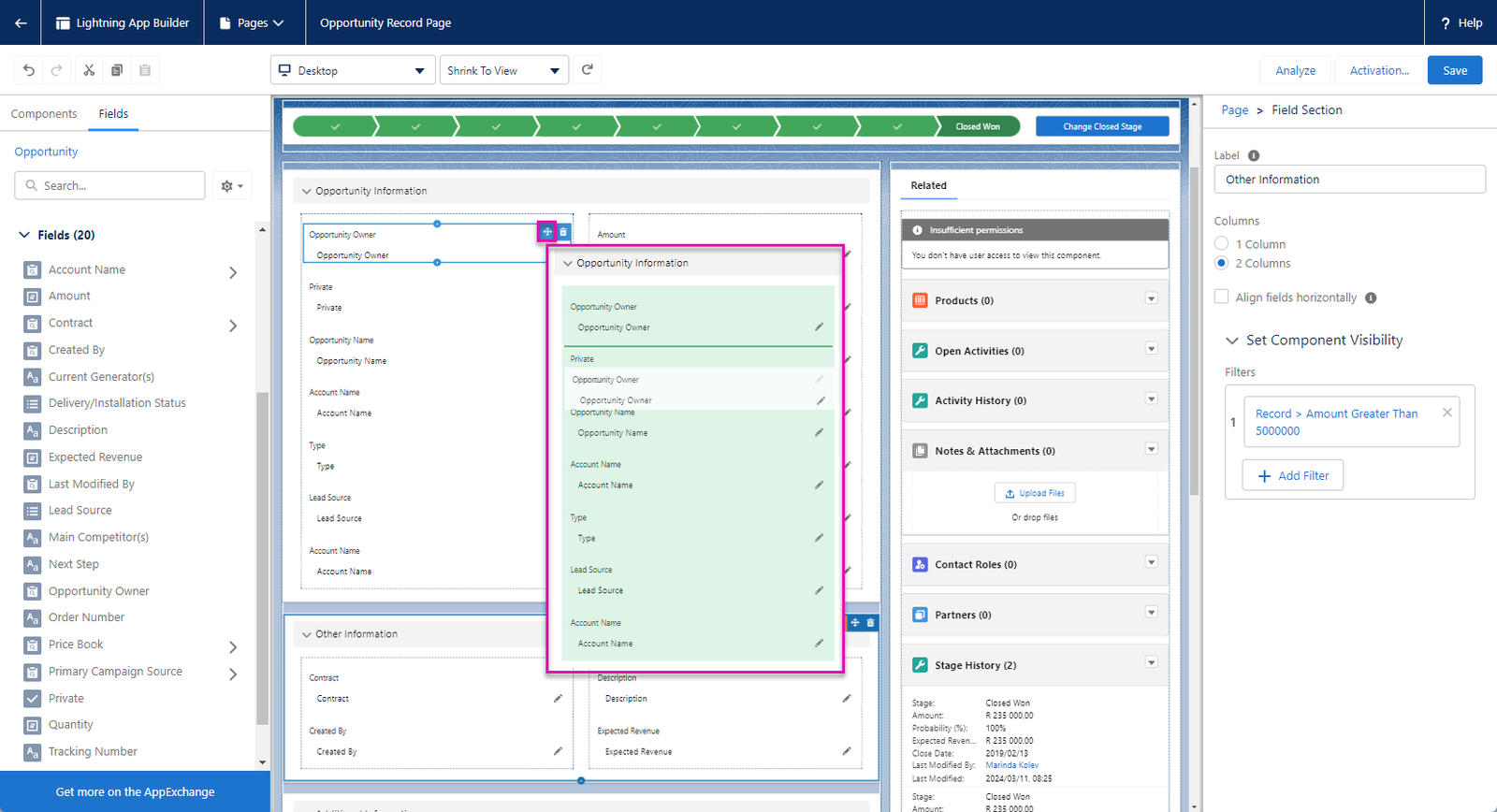Click pencil icon beside Contract field
The width and height of the screenshot is (1497, 812).
(x=558, y=698)
